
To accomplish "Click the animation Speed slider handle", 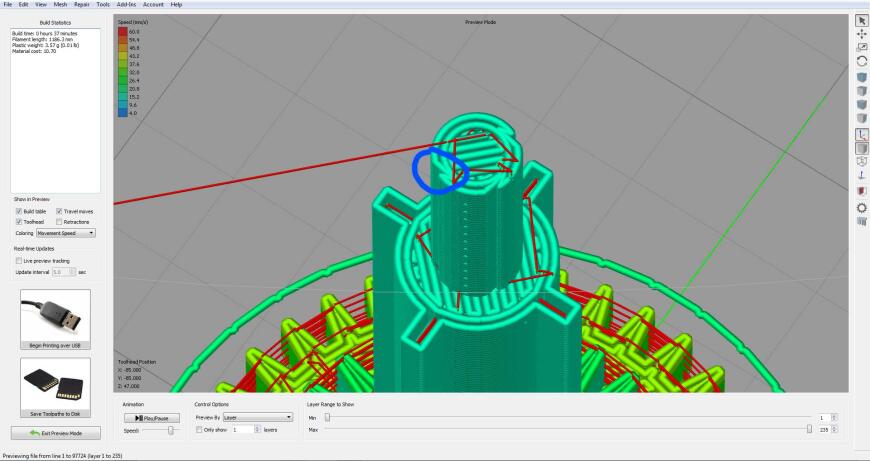I will coord(171,430).
